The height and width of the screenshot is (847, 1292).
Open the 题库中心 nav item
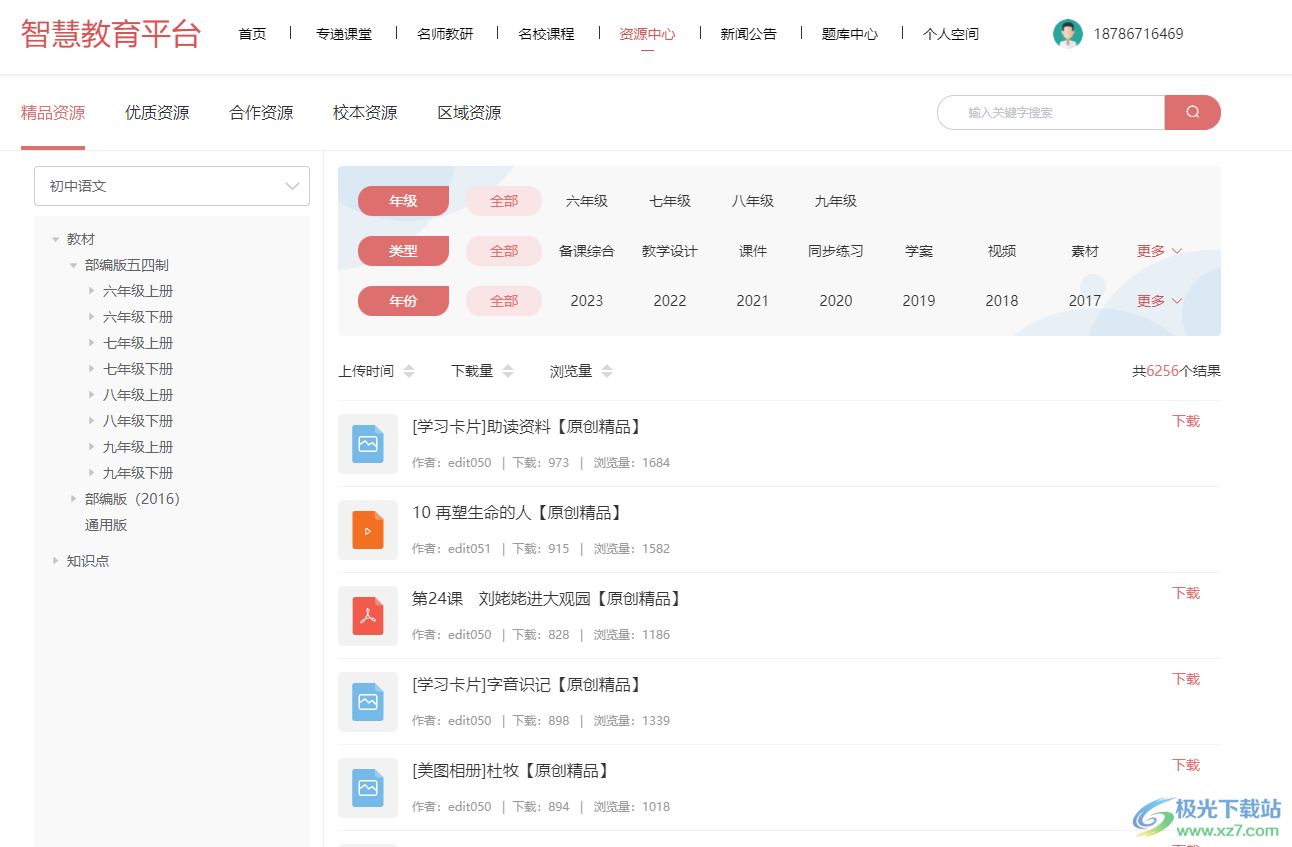click(x=850, y=34)
